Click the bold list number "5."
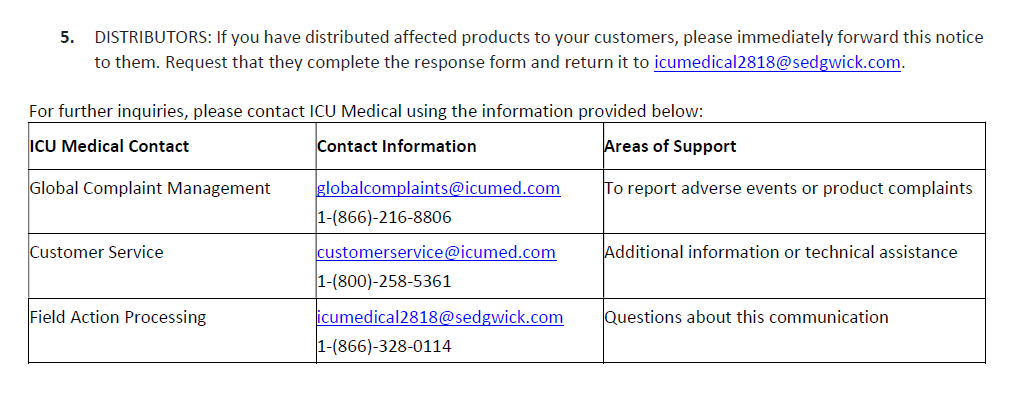The image size is (1027, 400). [x=67, y=38]
